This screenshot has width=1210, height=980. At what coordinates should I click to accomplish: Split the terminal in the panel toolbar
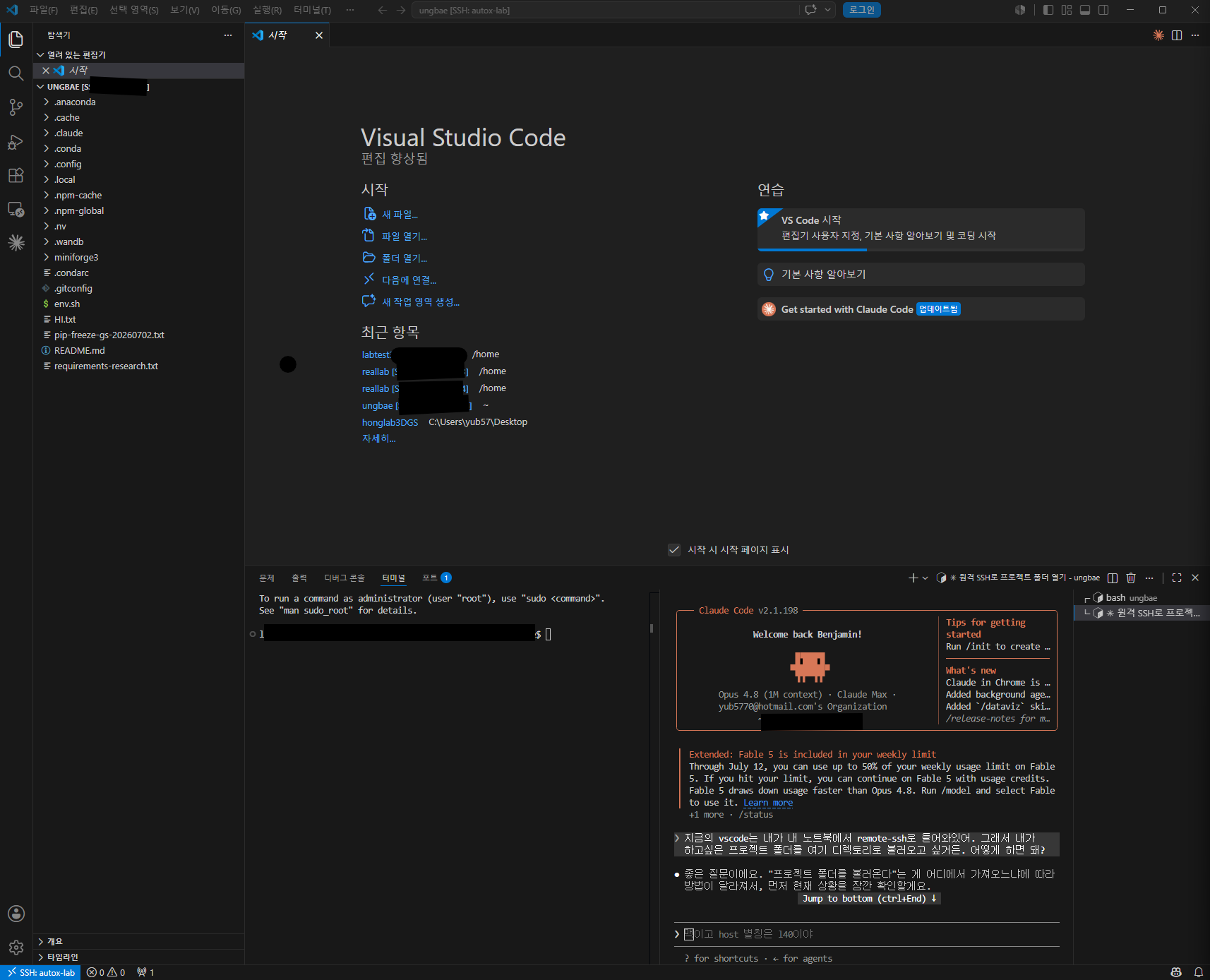click(x=1113, y=578)
